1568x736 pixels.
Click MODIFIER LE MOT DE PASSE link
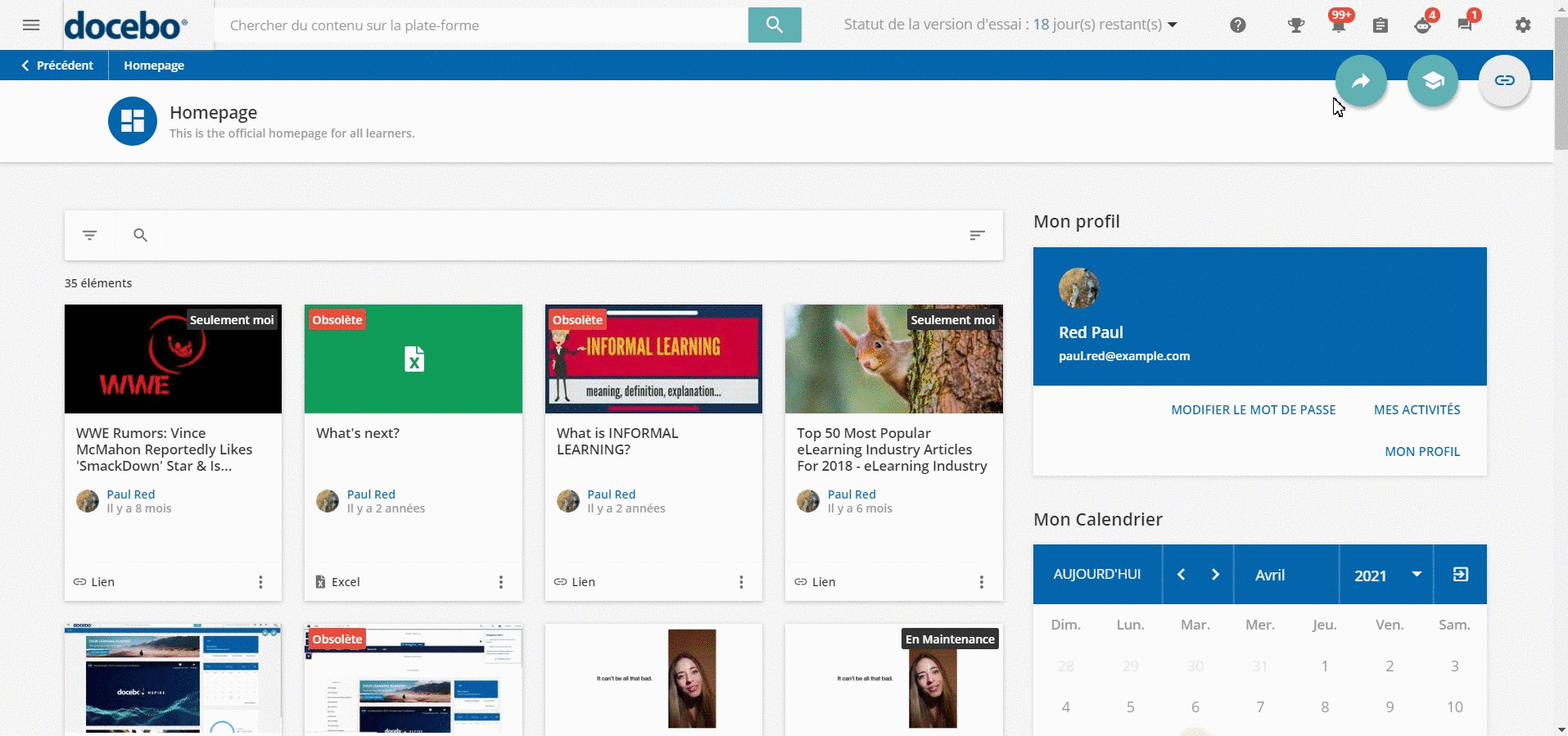click(x=1253, y=410)
